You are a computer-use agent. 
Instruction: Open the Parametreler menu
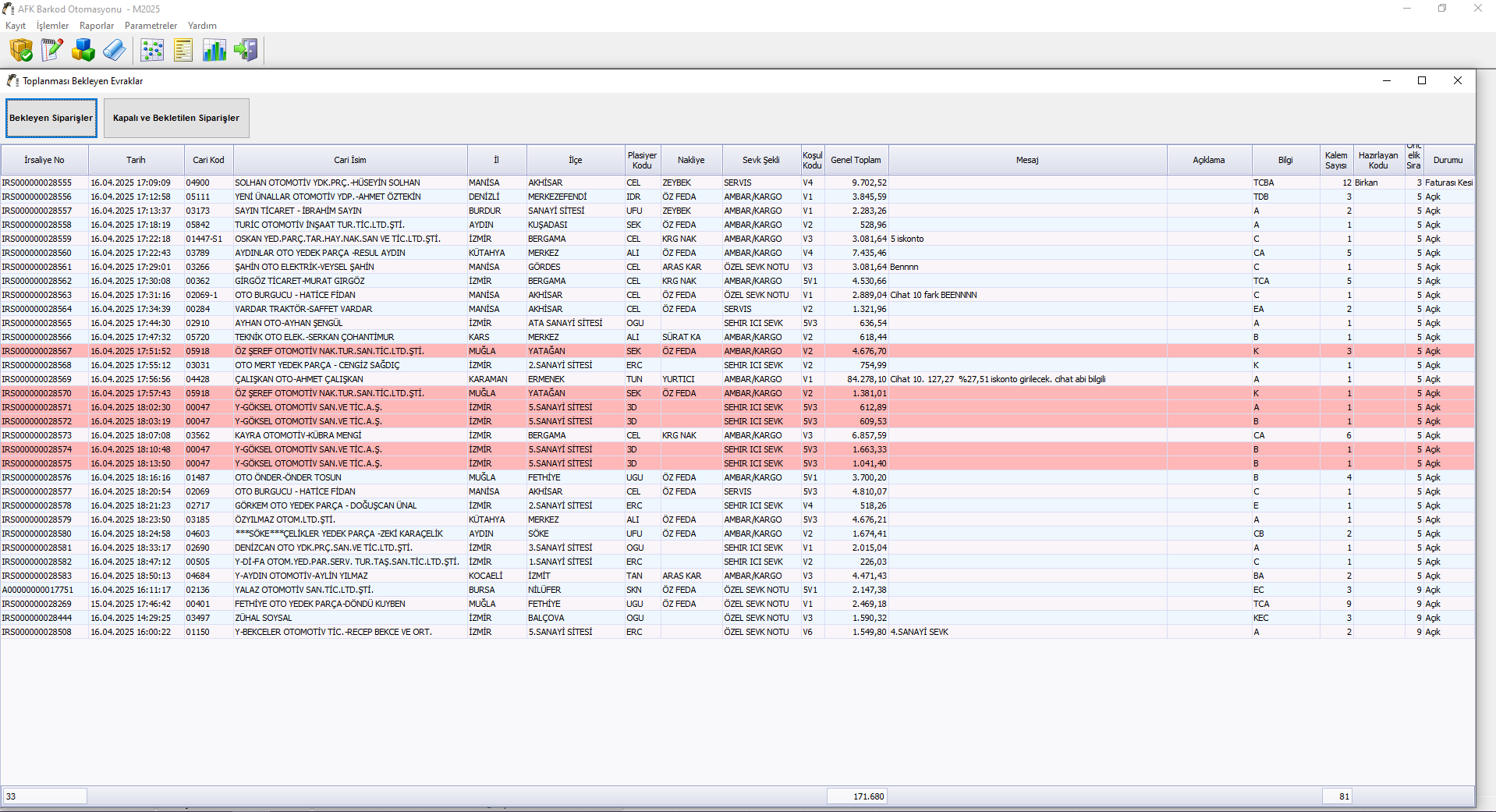point(151,26)
